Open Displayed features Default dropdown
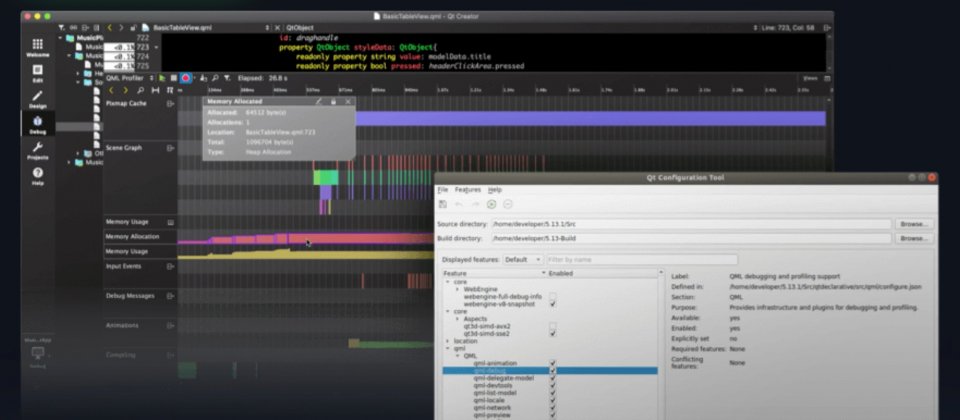The width and height of the screenshot is (960, 420). pos(522,260)
